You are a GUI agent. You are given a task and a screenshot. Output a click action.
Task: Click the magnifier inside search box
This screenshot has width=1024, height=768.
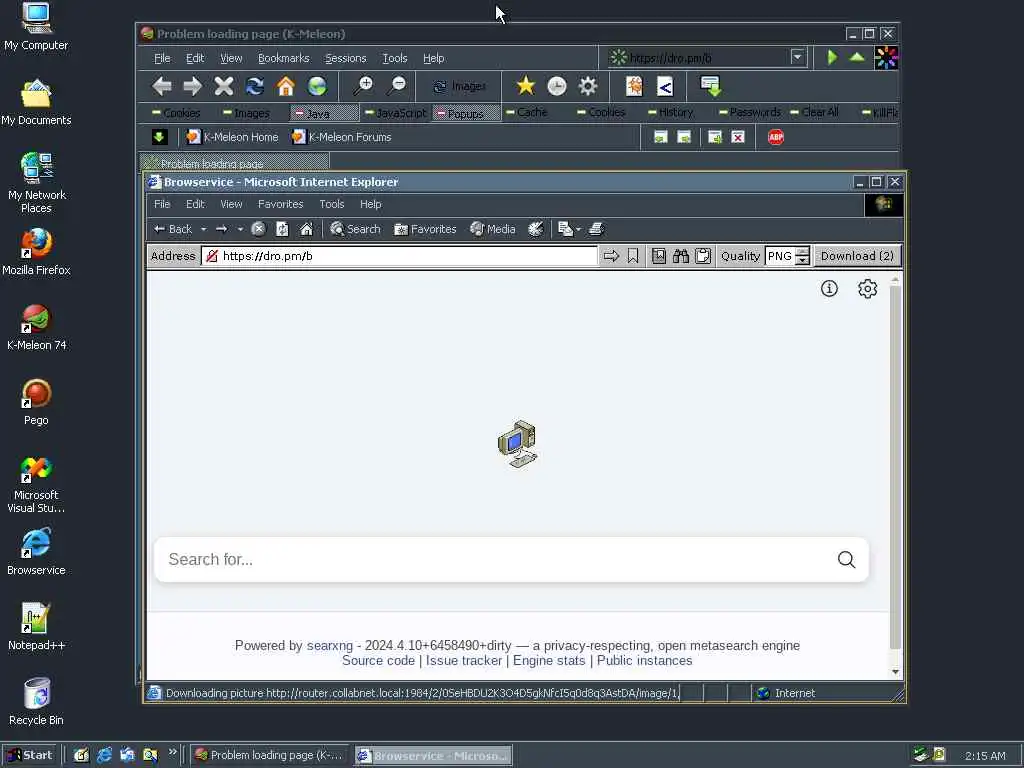point(846,560)
